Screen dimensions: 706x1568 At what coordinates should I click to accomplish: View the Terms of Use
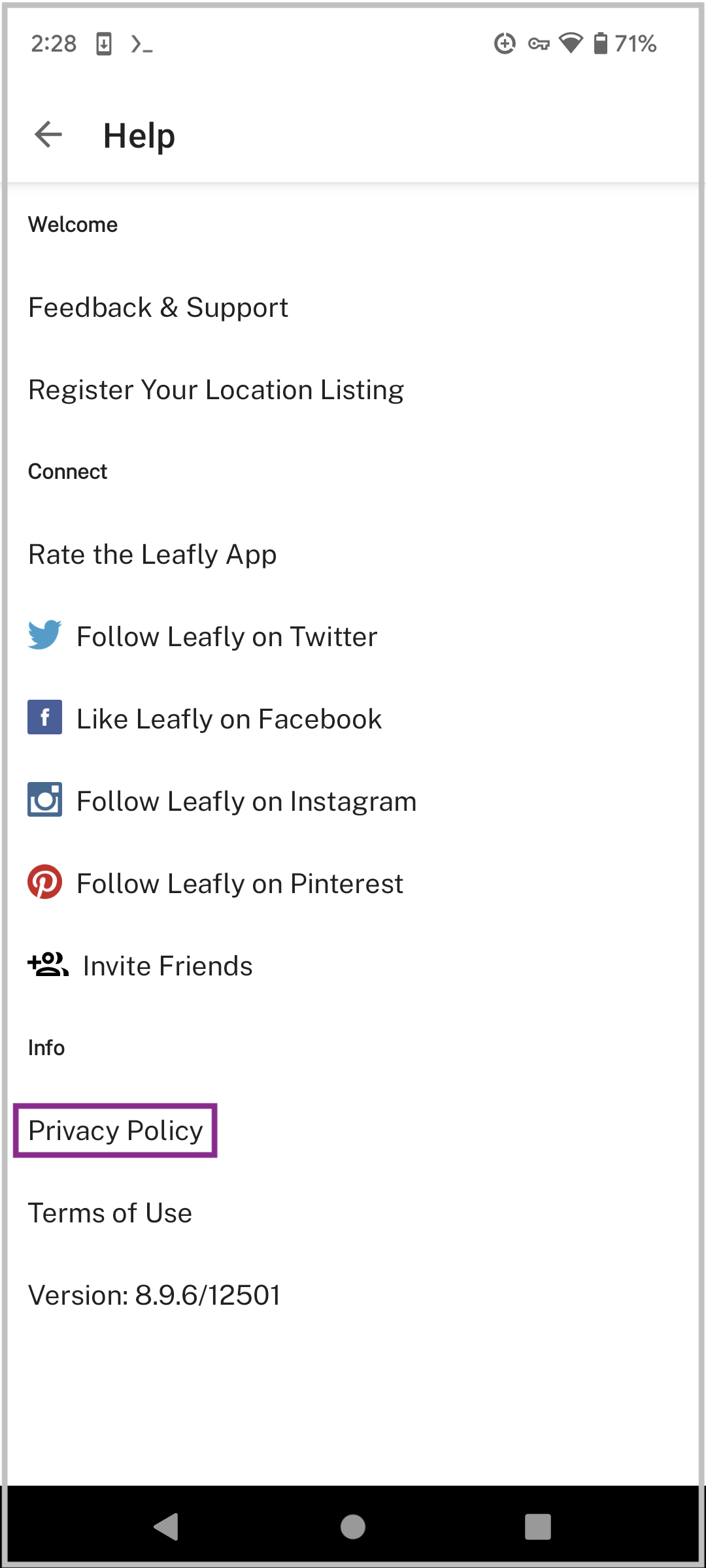[x=110, y=1213]
